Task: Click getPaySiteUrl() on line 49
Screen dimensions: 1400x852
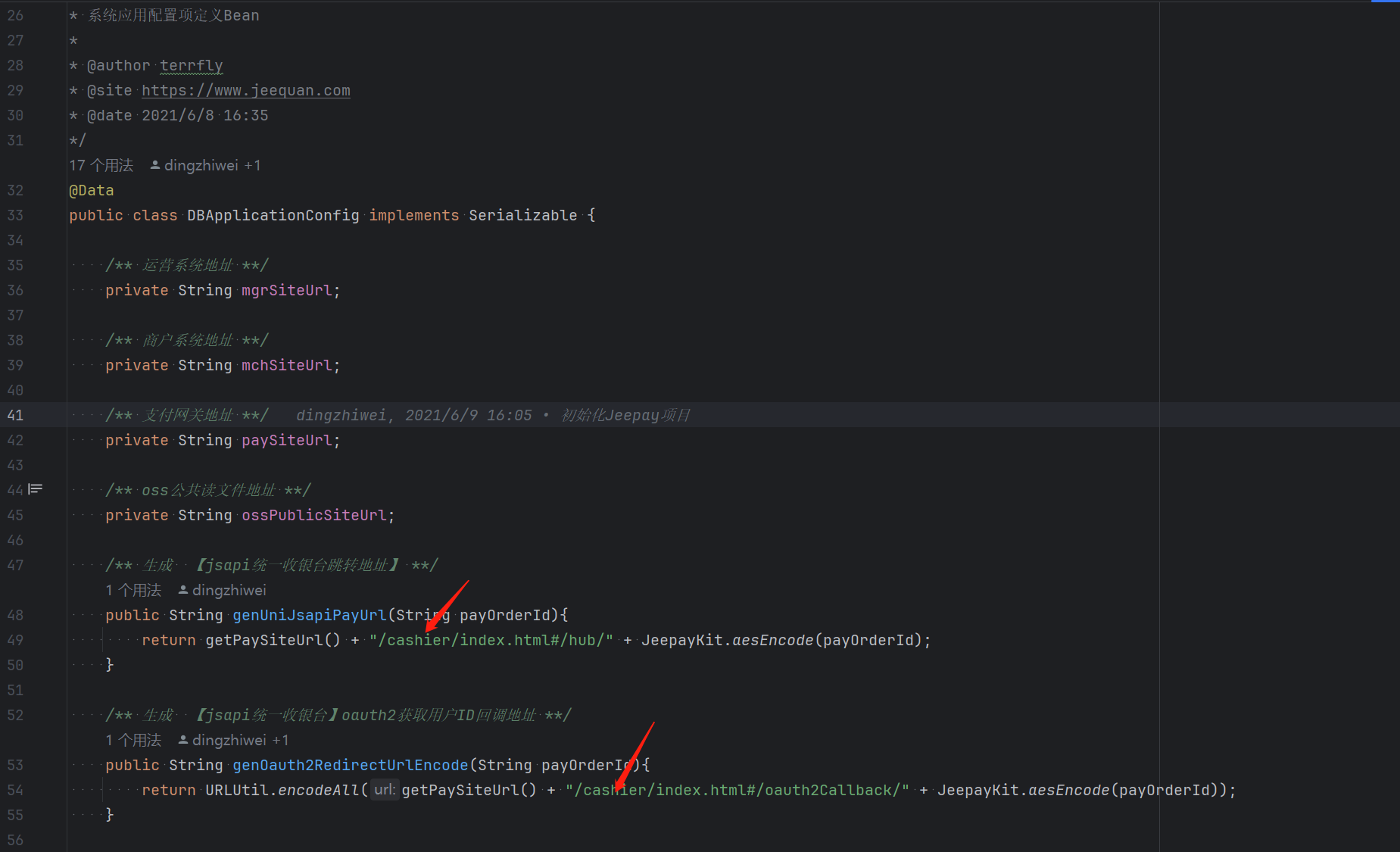Action: click(273, 640)
